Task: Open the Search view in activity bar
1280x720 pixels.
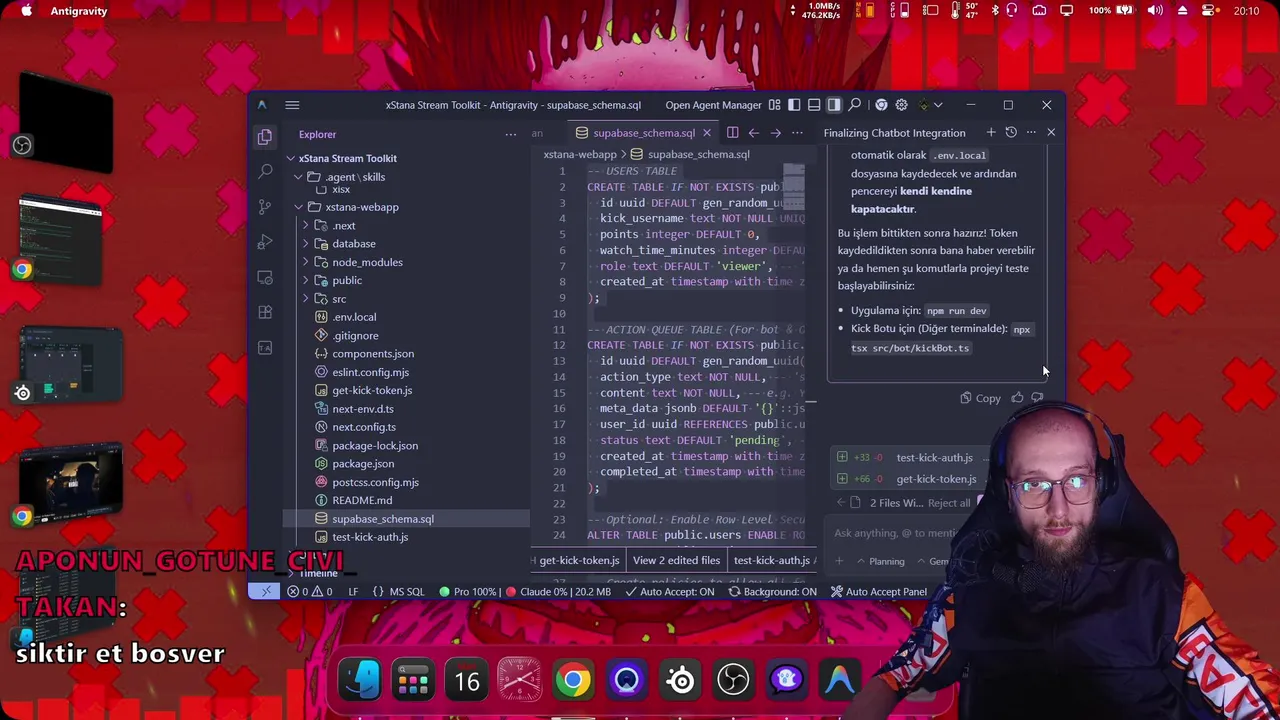Action: pyautogui.click(x=265, y=171)
